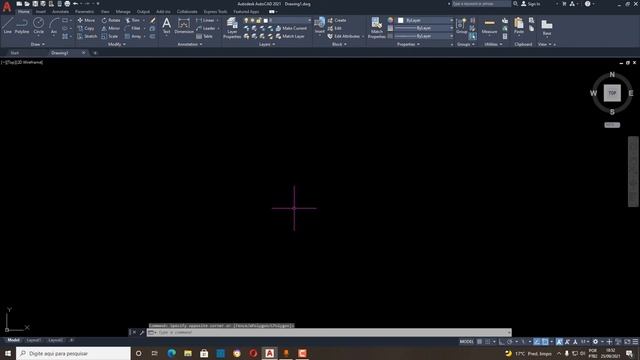Expand the Layers panel
Image resolution: width=640 pixels, height=360 pixels.
pyautogui.click(x=267, y=44)
